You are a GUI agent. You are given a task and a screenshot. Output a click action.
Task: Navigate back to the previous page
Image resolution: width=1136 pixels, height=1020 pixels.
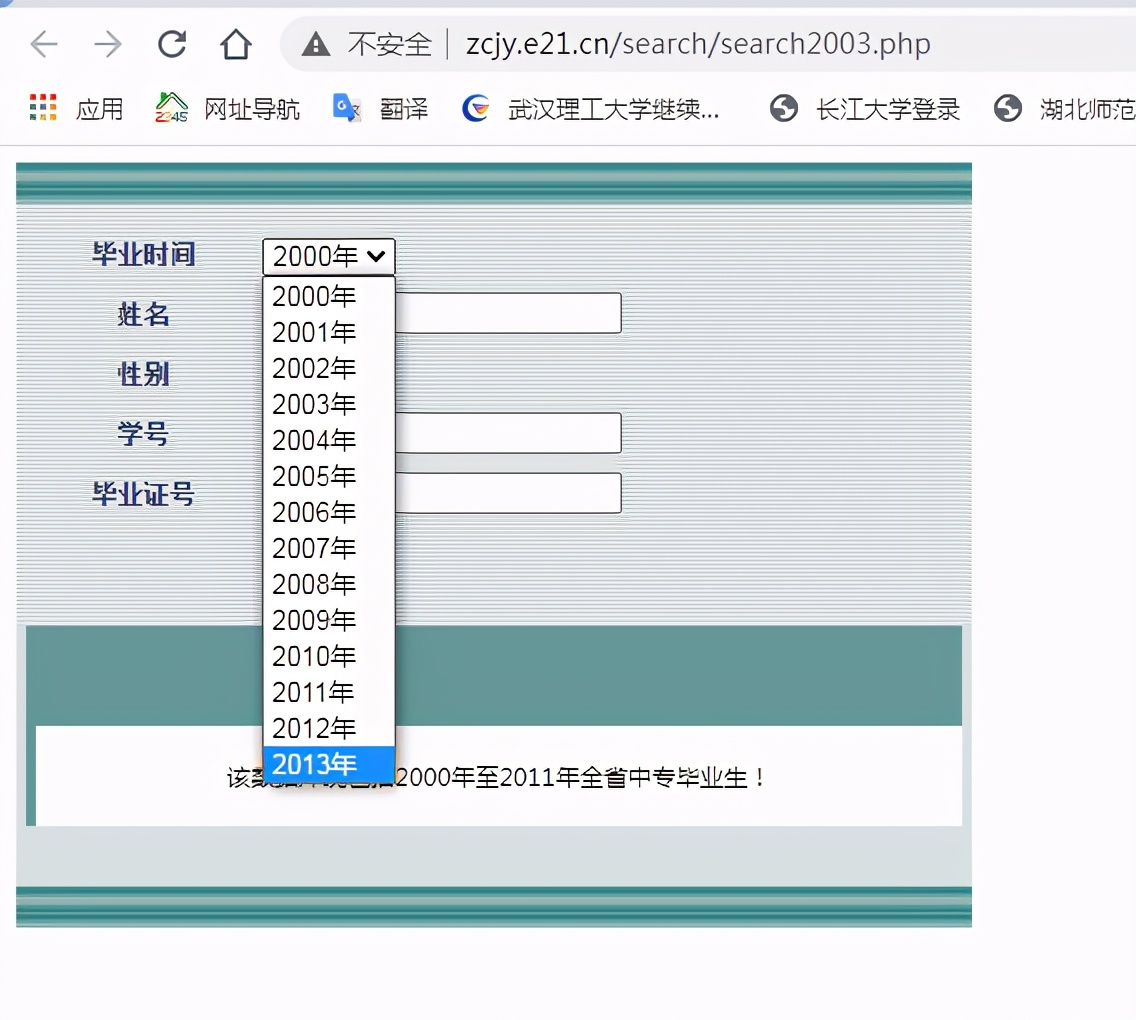coord(44,44)
